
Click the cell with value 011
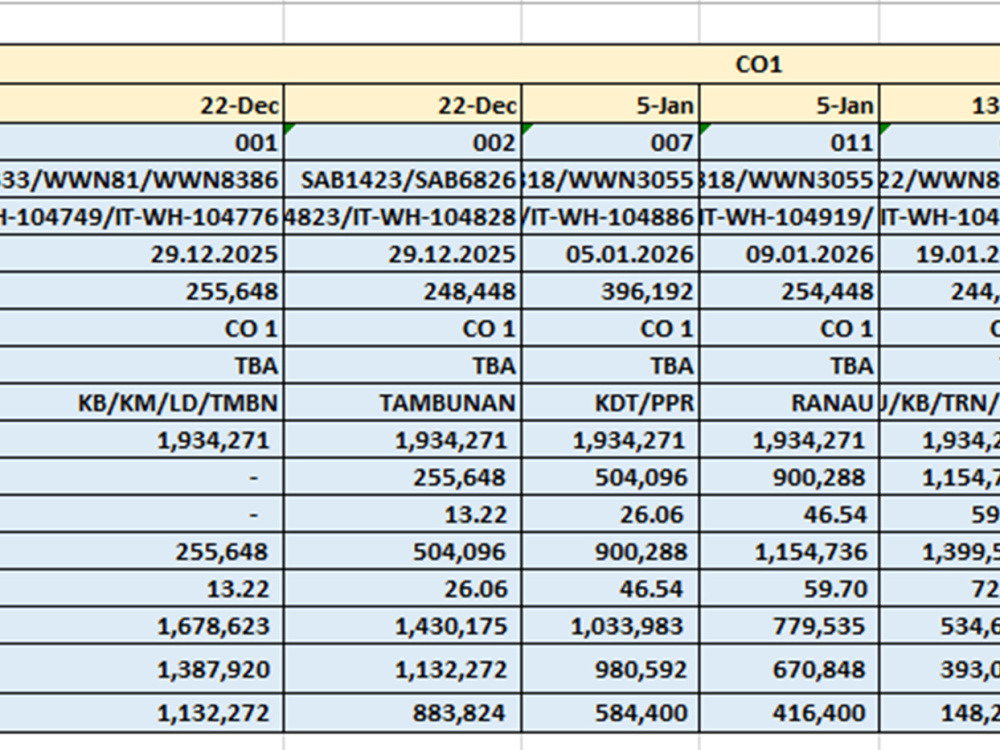(790, 142)
